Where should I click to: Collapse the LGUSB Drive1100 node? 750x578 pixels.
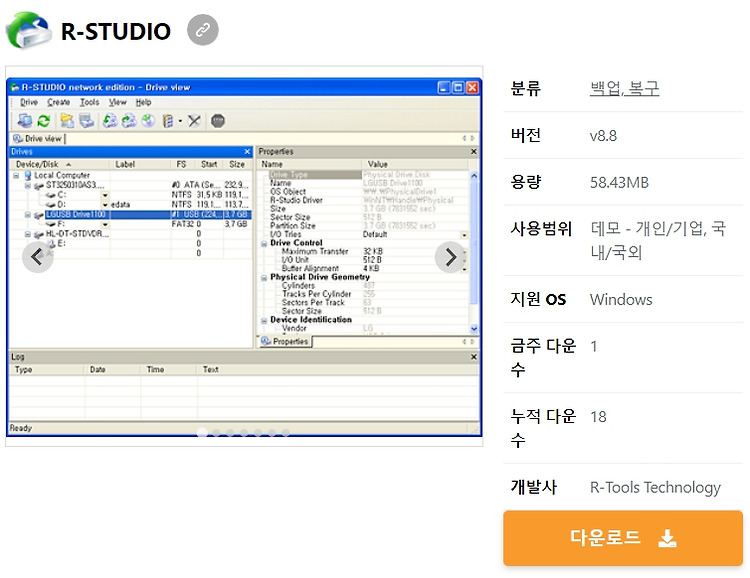click(28, 215)
